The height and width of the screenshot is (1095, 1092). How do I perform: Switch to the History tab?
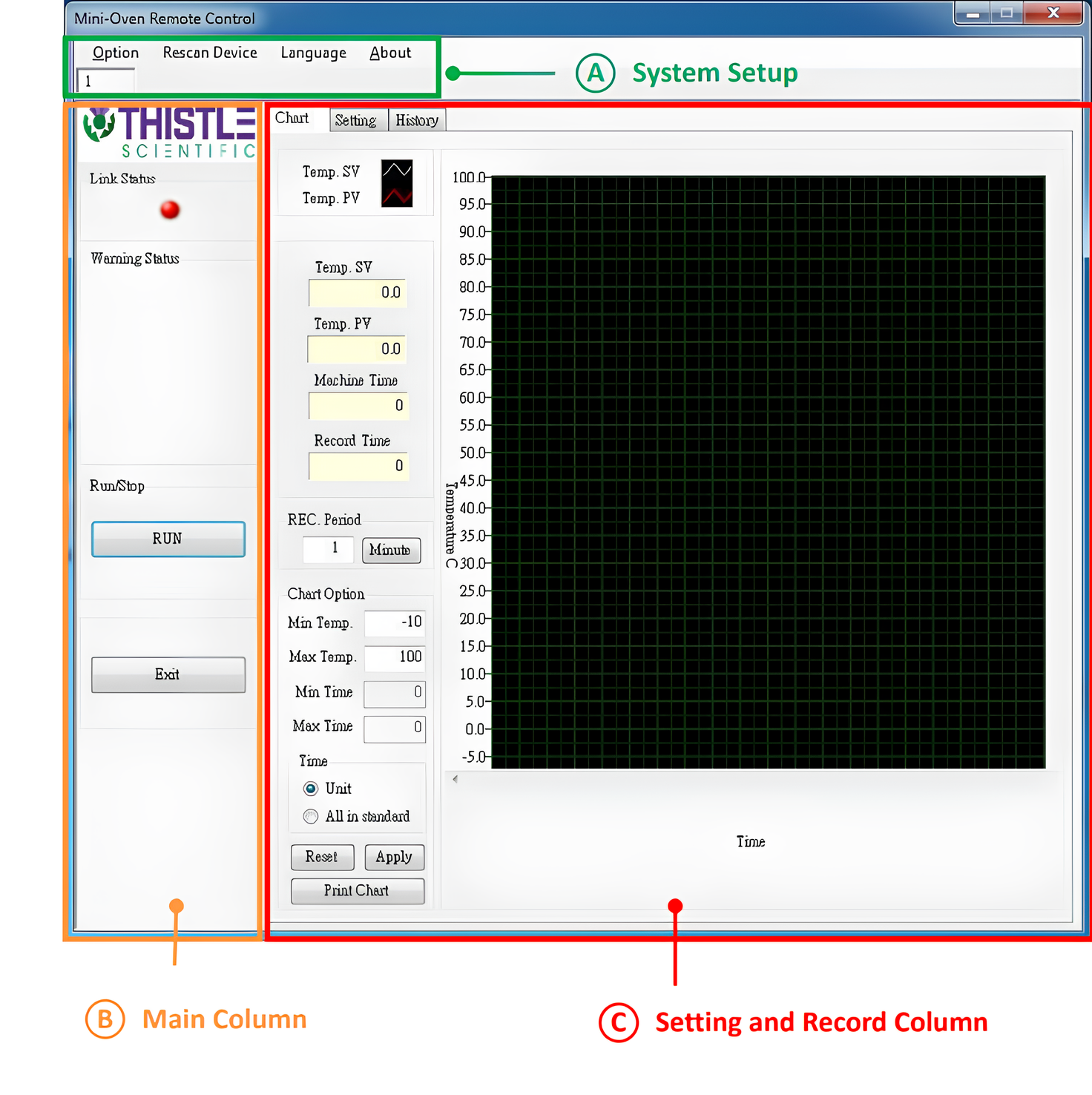coord(416,120)
